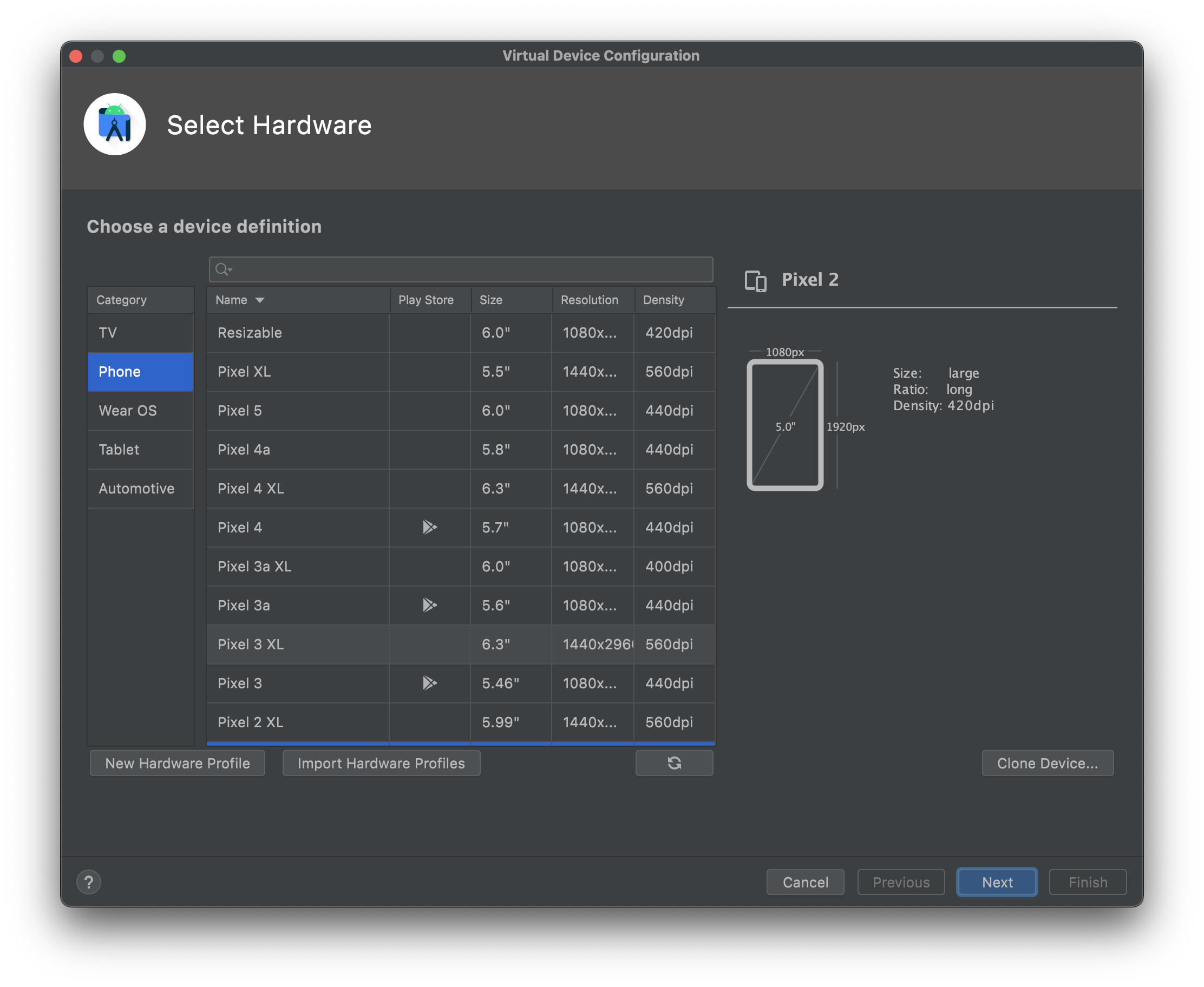1204x987 pixels.
Task: Click the help question mark icon
Action: 89,882
